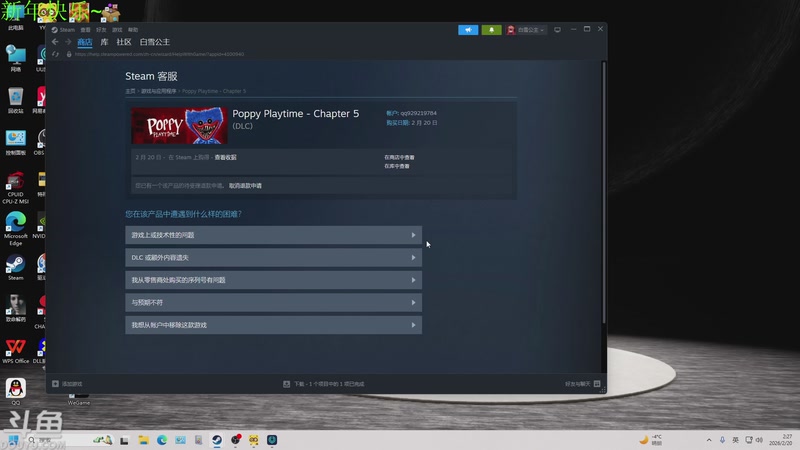Image resolution: width=800 pixels, height=450 pixels.
Task: Open the 网络 desktop icon
Action: 15,59
